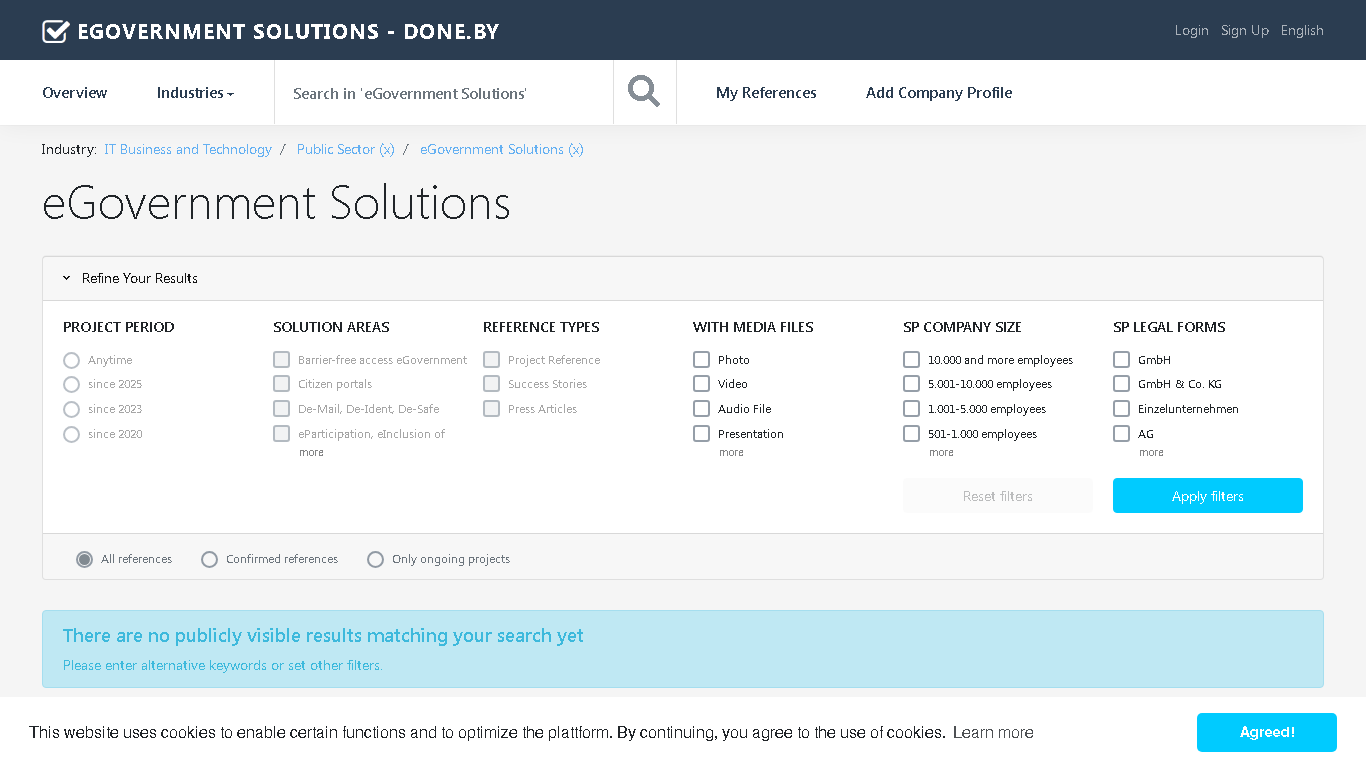This screenshot has width=1366, height=768.
Task: Click the Apply filters button
Action: [1208, 496]
